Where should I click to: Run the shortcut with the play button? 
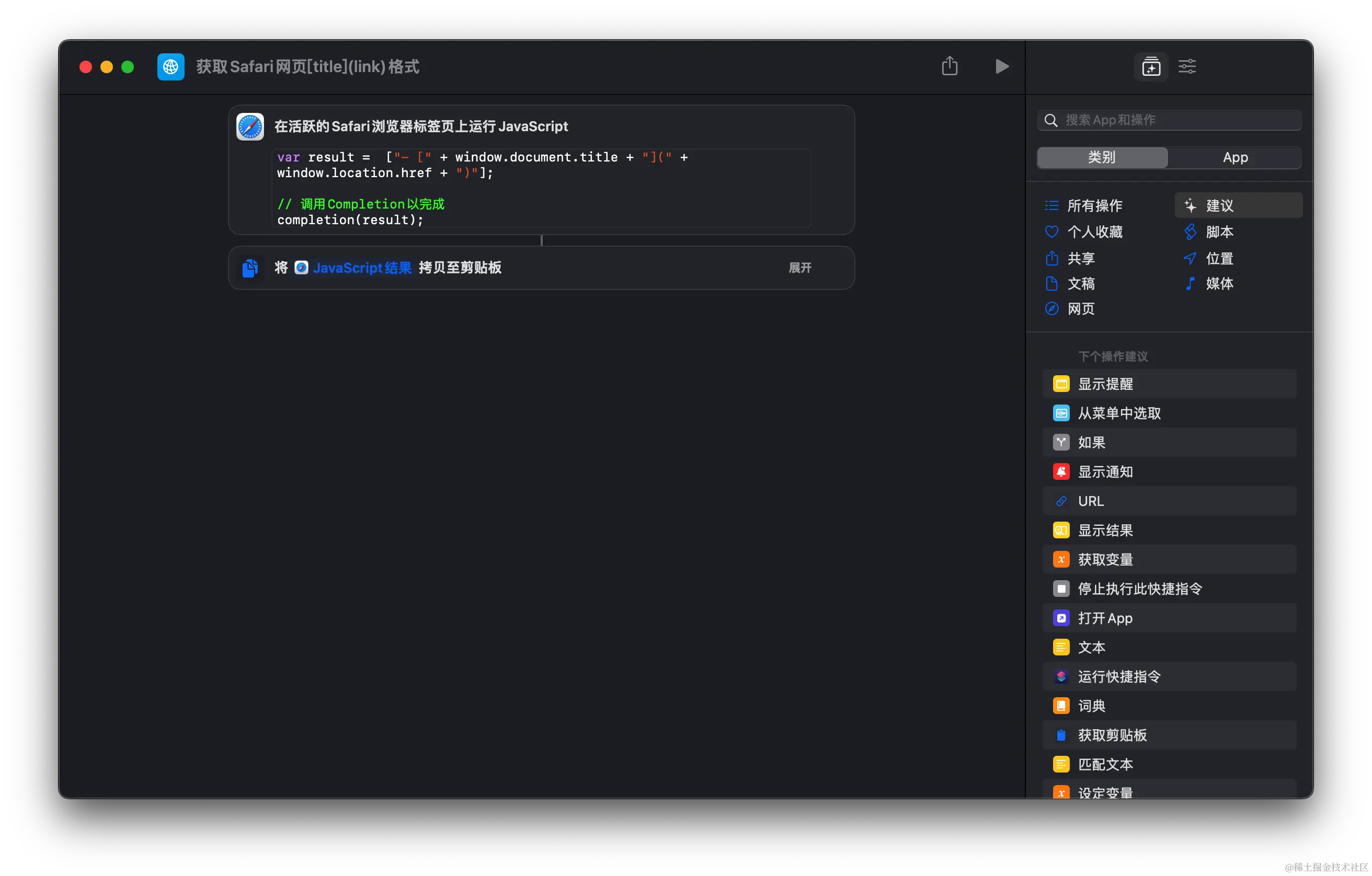[x=1002, y=66]
